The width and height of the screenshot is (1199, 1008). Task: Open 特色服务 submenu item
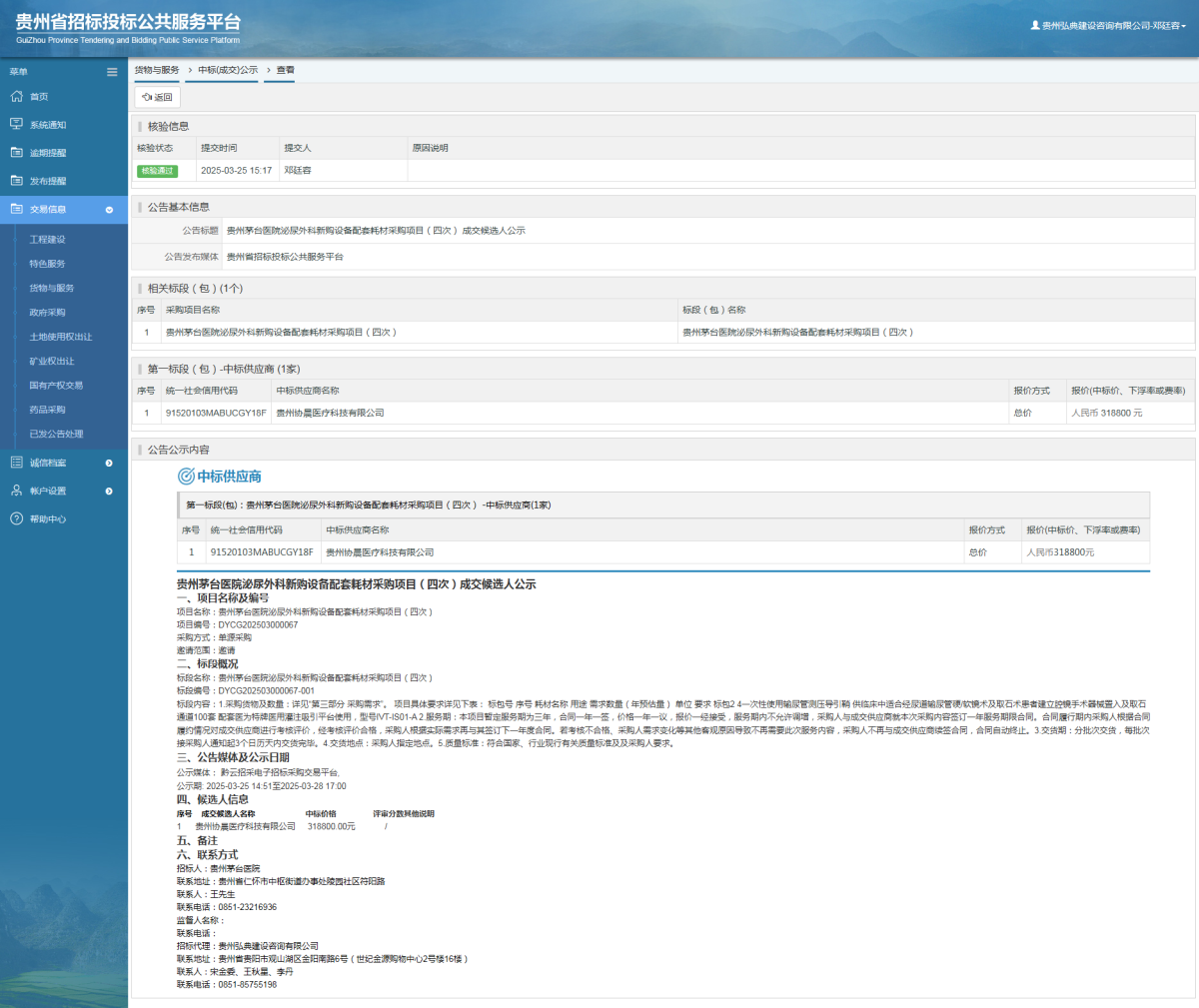48,264
